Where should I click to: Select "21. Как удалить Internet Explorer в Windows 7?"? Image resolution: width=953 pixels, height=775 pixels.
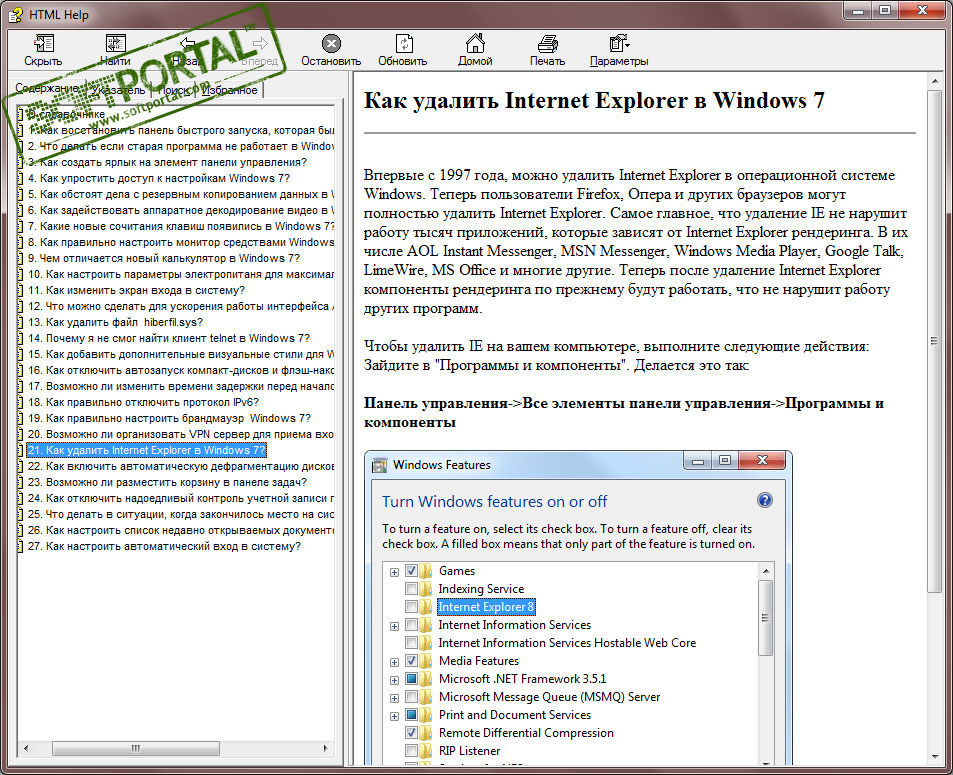coord(146,450)
